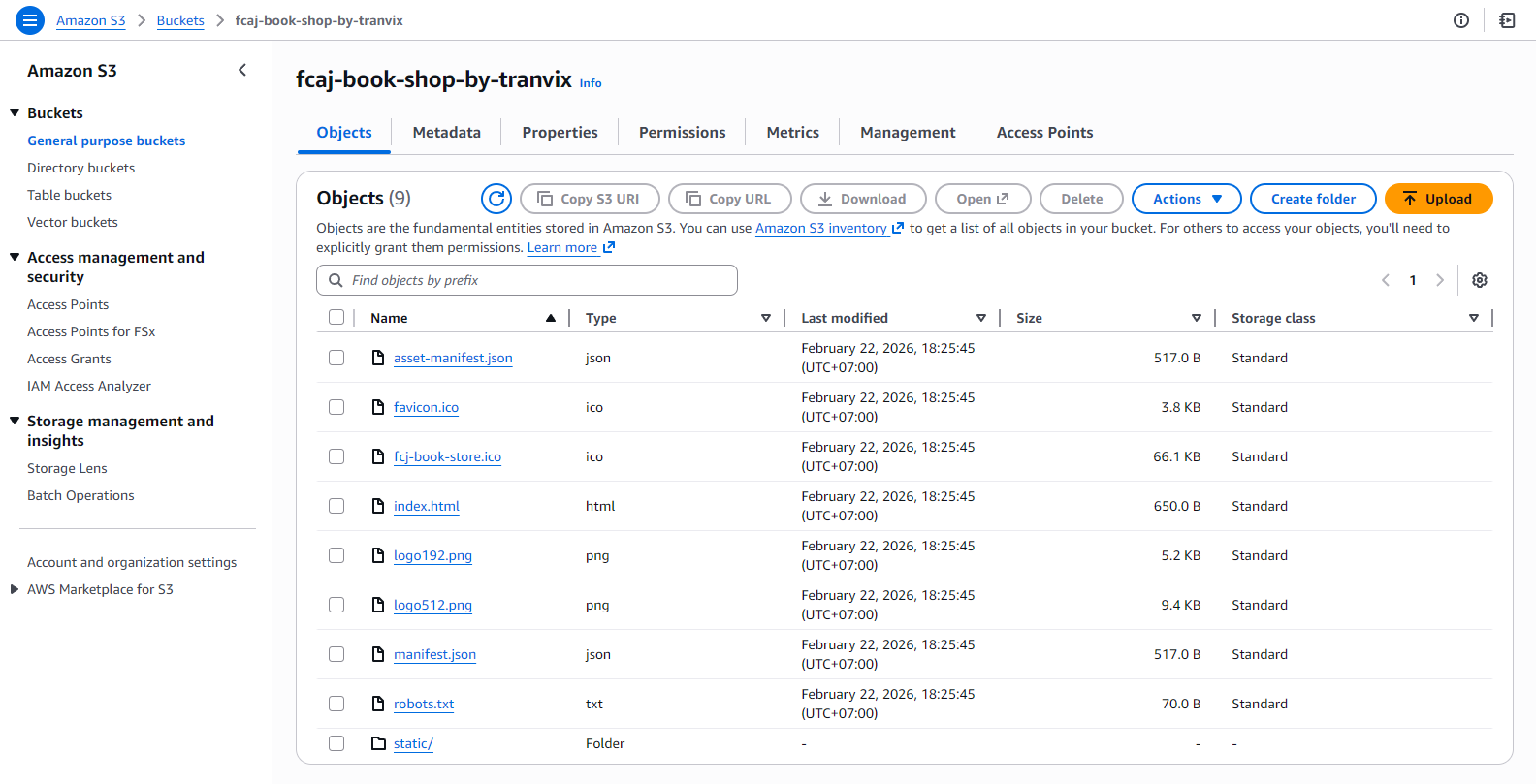Click the Download button
This screenshot has width=1536, height=784.
point(863,199)
